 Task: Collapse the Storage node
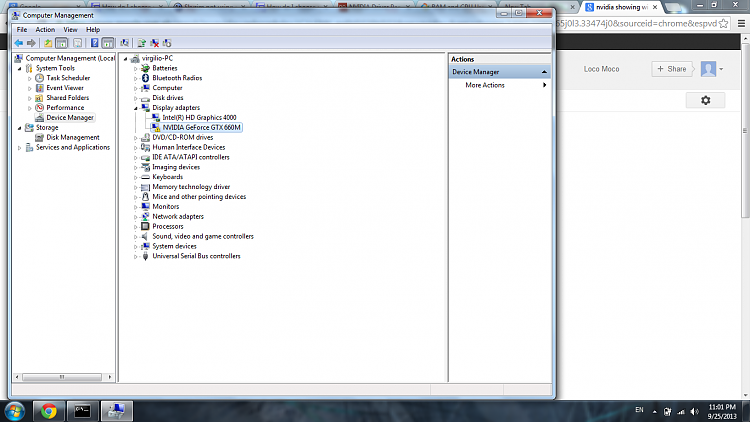click(20, 128)
